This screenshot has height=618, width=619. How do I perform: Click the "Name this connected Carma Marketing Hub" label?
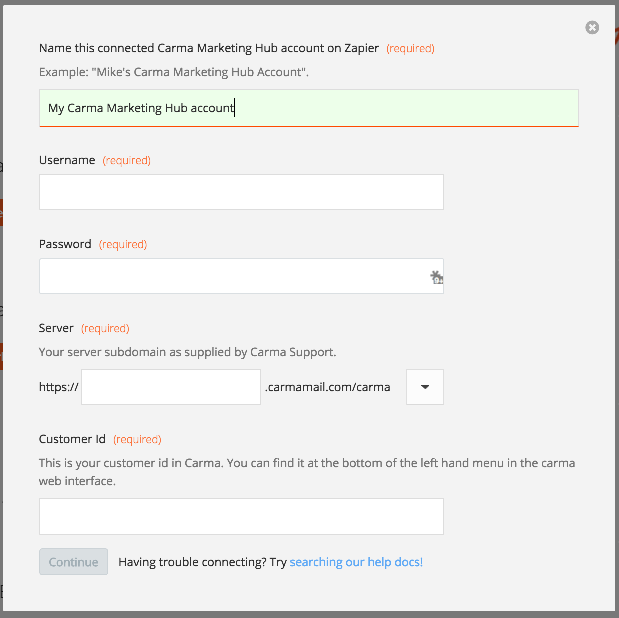coord(209,48)
